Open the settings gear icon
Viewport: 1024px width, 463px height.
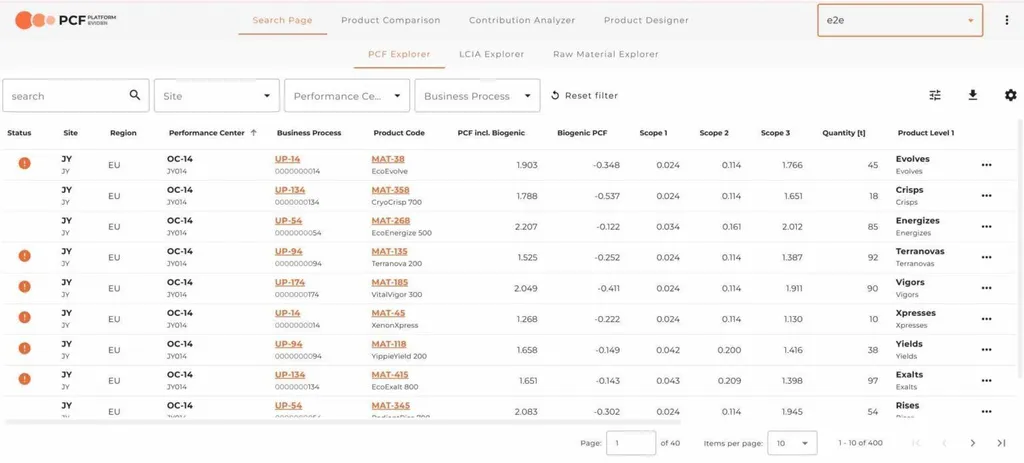click(x=1010, y=95)
